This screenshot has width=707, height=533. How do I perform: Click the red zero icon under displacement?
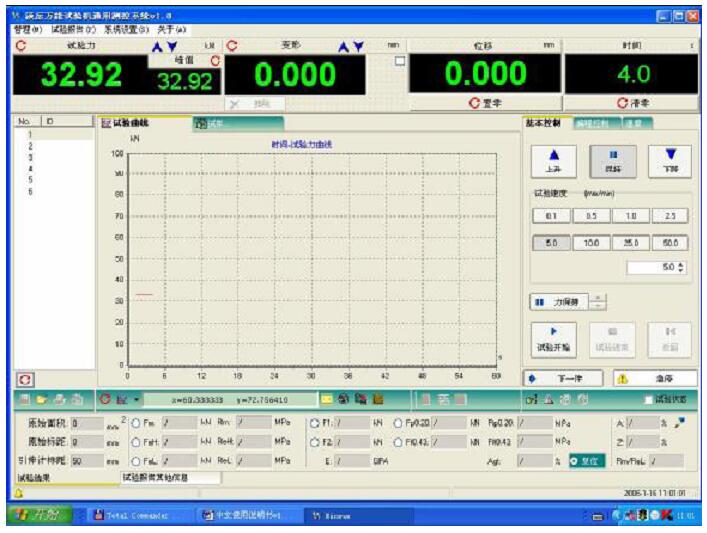click(x=473, y=103)
